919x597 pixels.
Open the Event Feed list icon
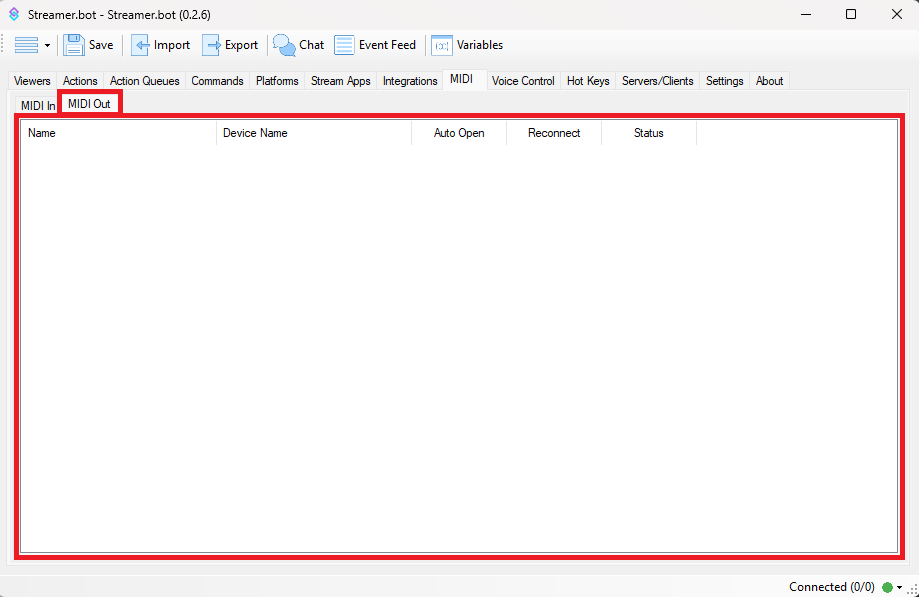(x=344, y=45)
